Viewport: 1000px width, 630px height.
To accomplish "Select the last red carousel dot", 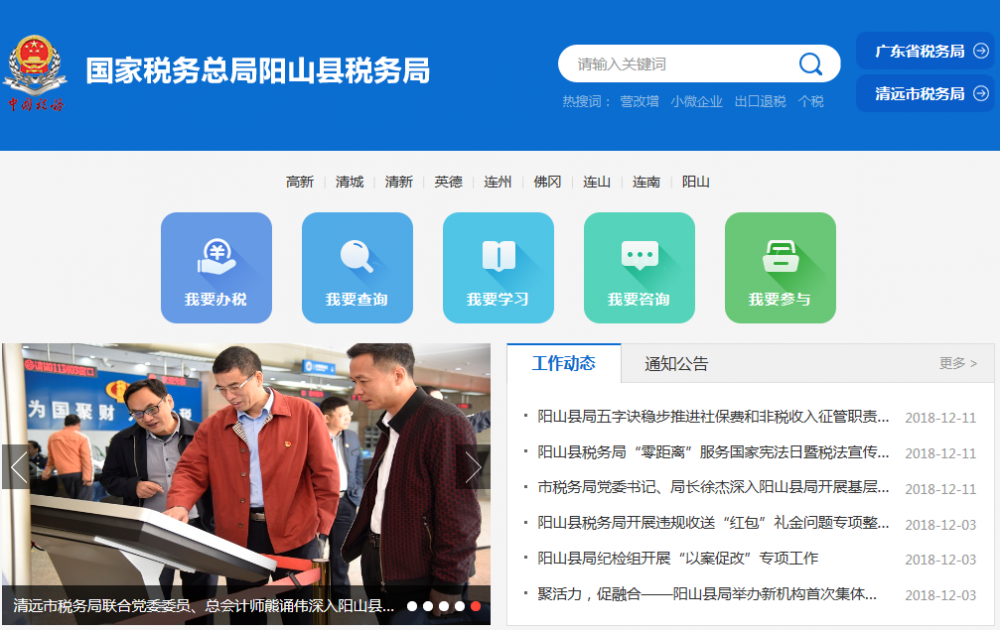I will (x=476, y=606).
